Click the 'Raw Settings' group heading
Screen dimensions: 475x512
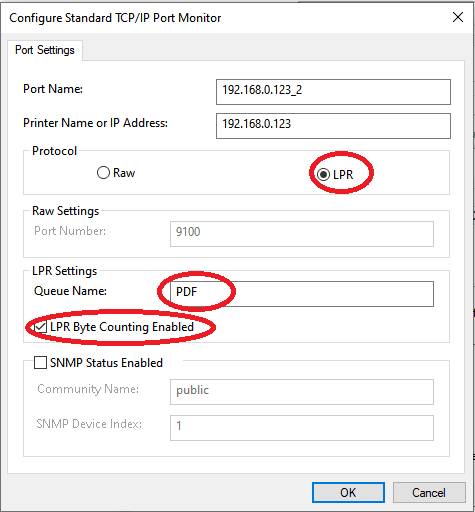[x=66, y=211]
